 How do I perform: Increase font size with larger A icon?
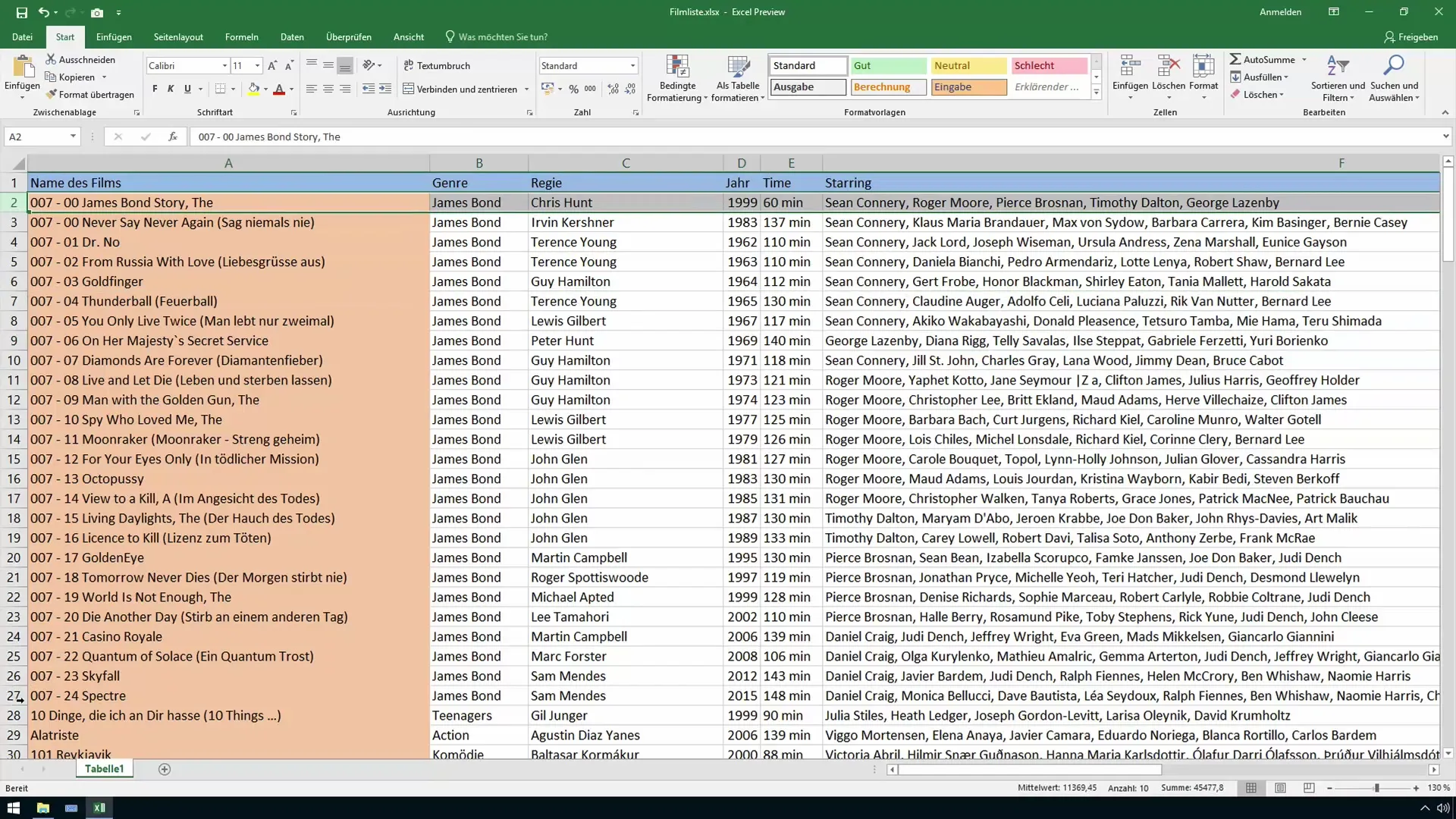coord(272,66)
